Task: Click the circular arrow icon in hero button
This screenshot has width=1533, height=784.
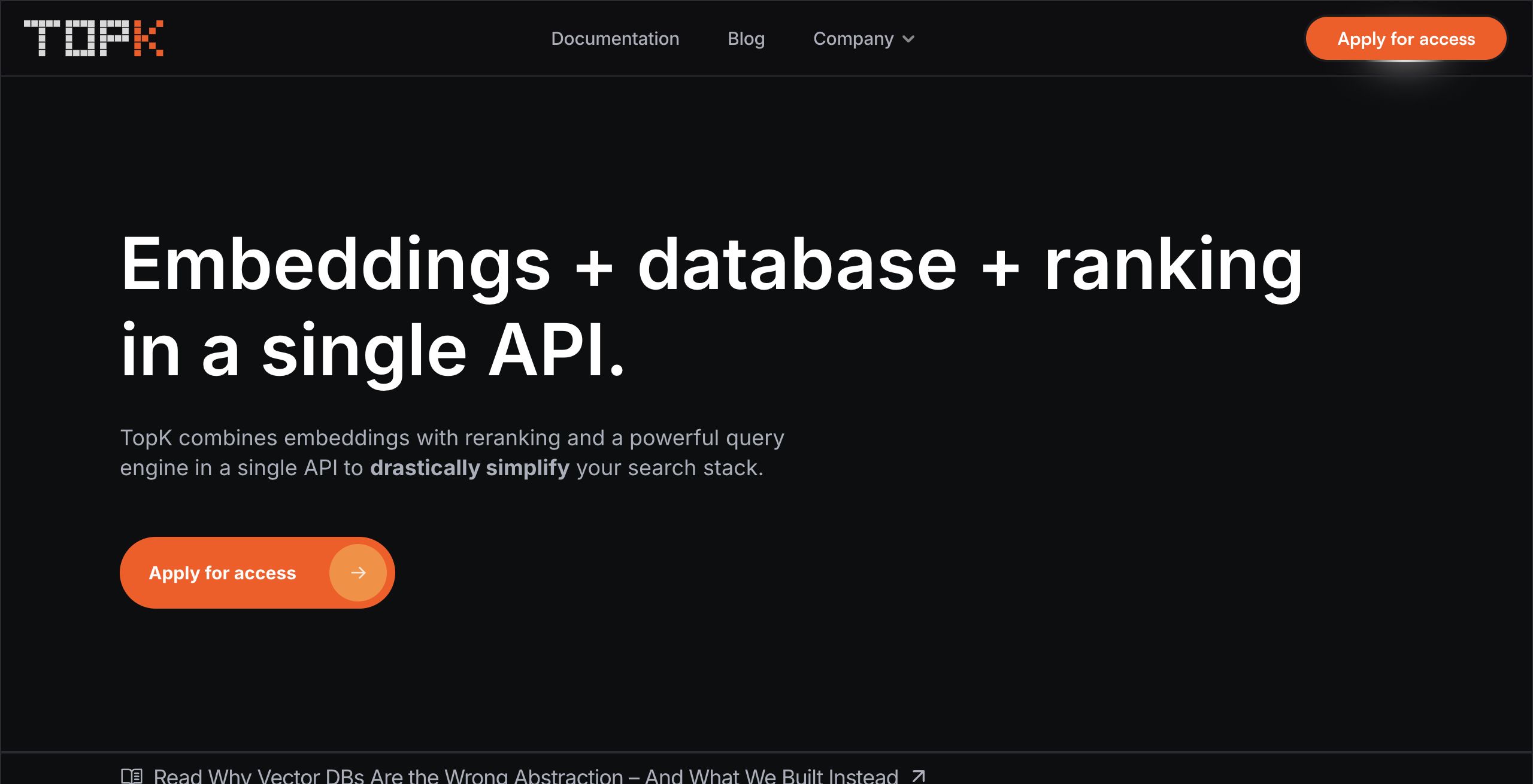Action: pyautogui.click(x=358, y=573)
